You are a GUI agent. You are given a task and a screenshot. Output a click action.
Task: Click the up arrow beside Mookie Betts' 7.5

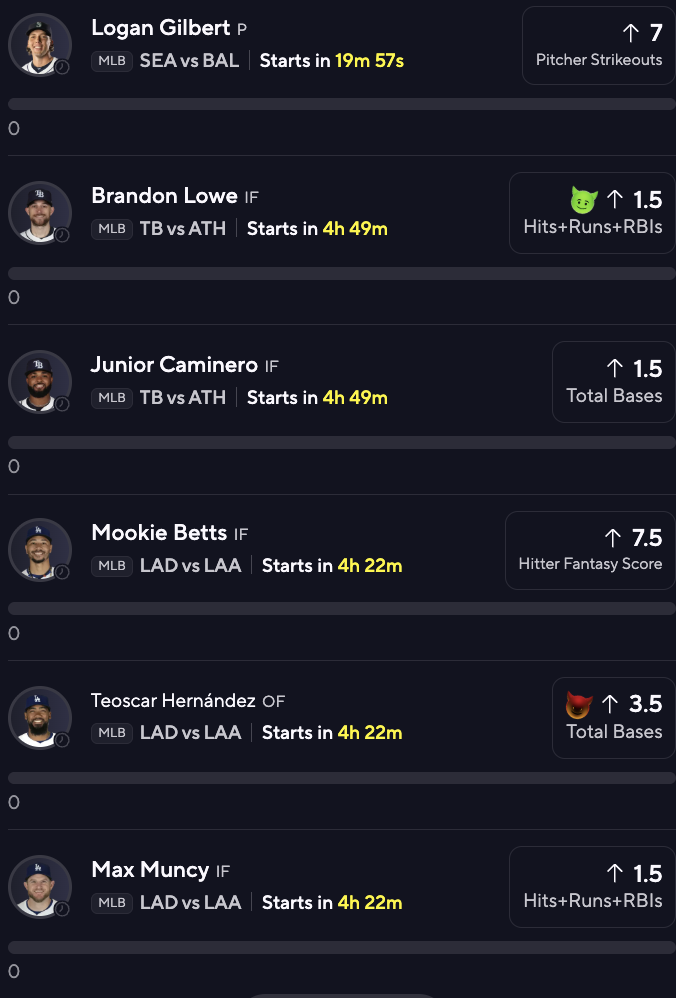coord(613,538)
